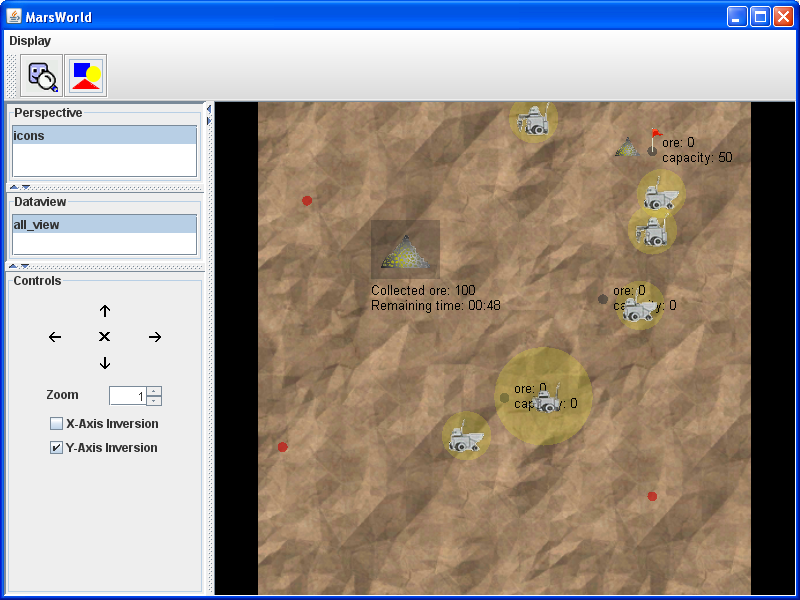The height and width of the screenshot is (600, 800).
Task: Collapse the side panel using the divider's left arrow
Action: click(x=209, y=108)
